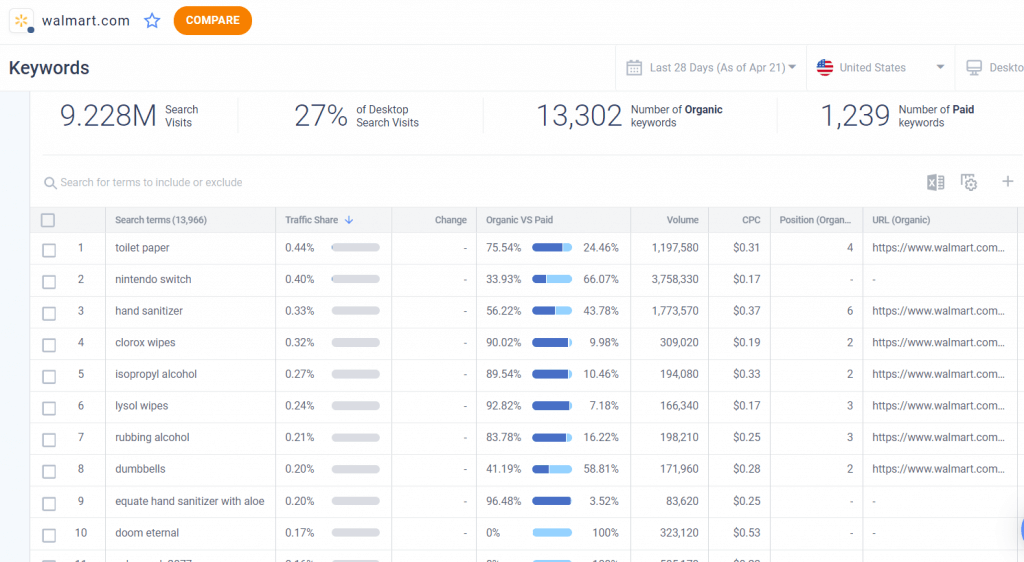
Task: Check the lysol wipes row checkbox
Action: (x=49, y=408)
